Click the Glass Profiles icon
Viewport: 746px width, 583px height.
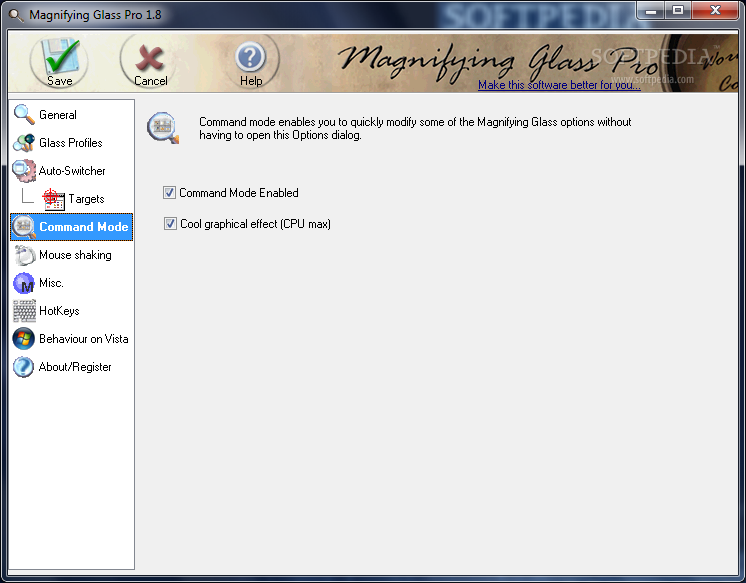click(x=24, y=143)
